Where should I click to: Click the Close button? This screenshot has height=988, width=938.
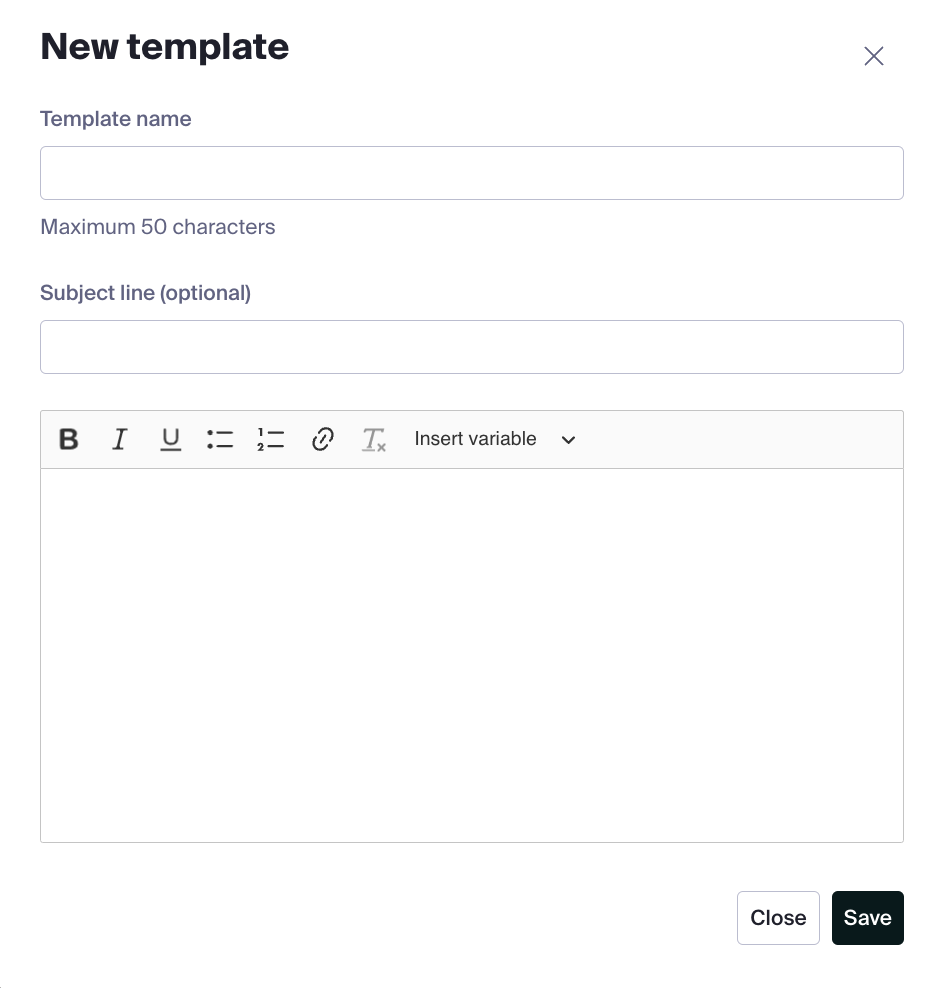point(778,918)
